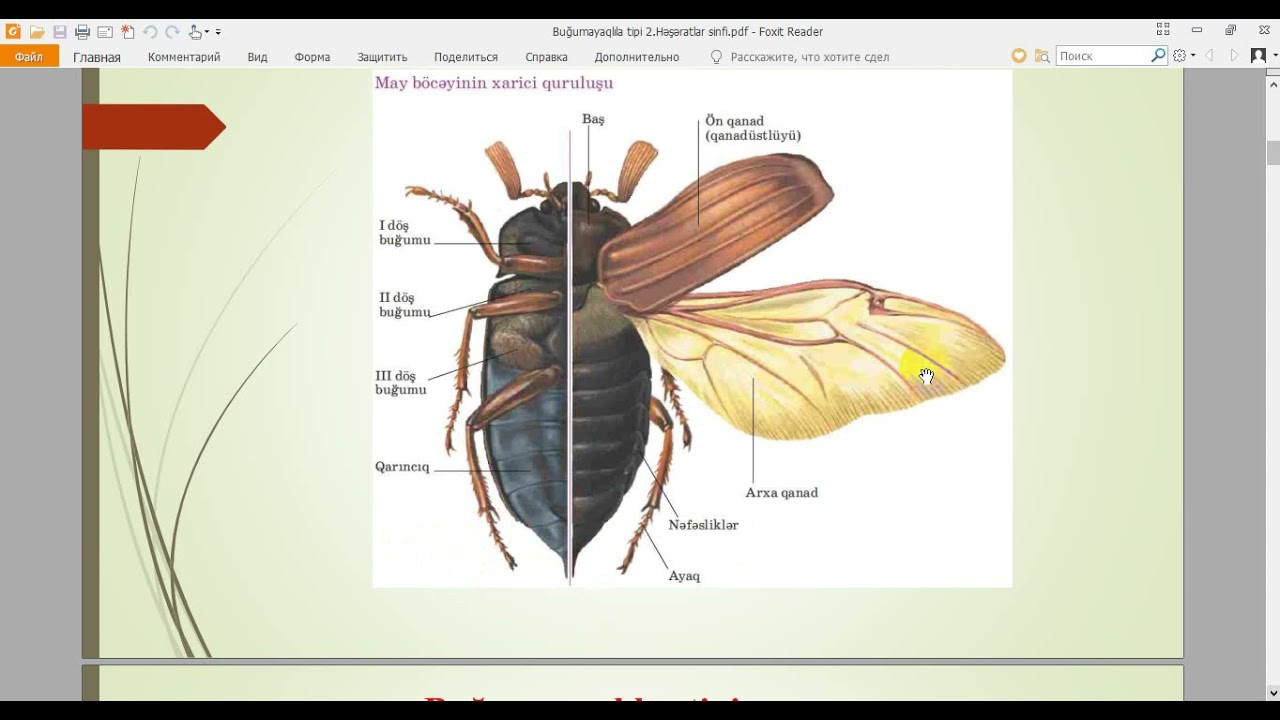This screenshot has height=720, width=1280.
Task: Open the Файл menu
Action: [x=29, y=57]
